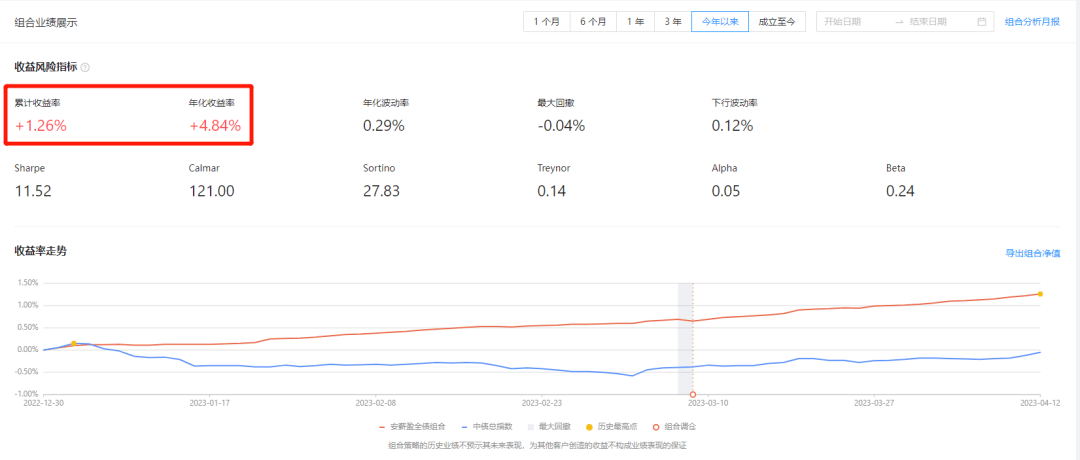Click the yellow 历史最高点 marker at chart end
This screenshot has width=1080, height=460.
tap(1040, 294)
